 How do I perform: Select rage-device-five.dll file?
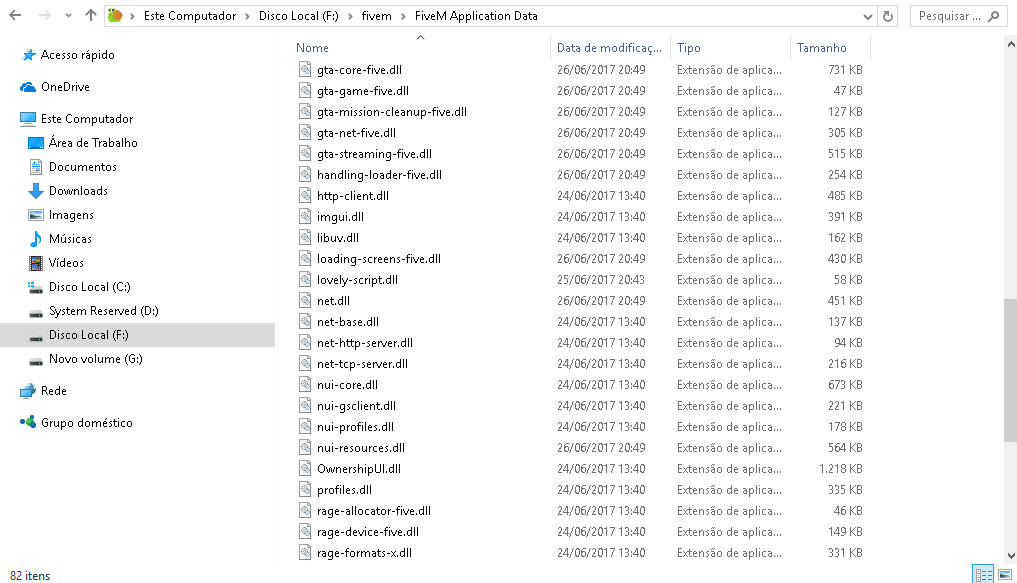pyautogui.click(x=368, y=532)
